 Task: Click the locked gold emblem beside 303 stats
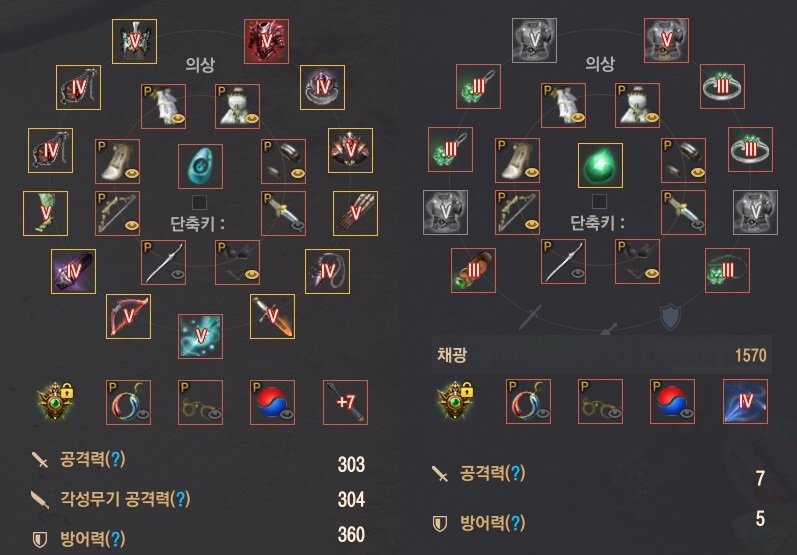click(55, 402)
